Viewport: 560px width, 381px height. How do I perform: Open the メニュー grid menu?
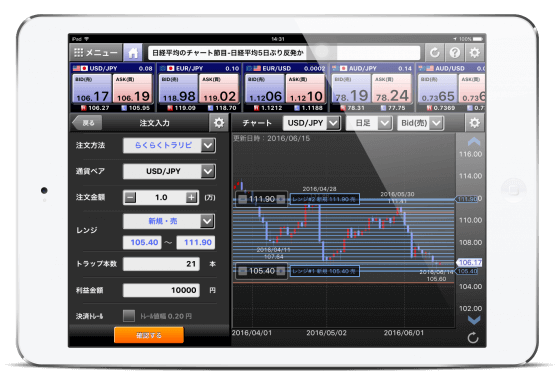tap(96, 53)
